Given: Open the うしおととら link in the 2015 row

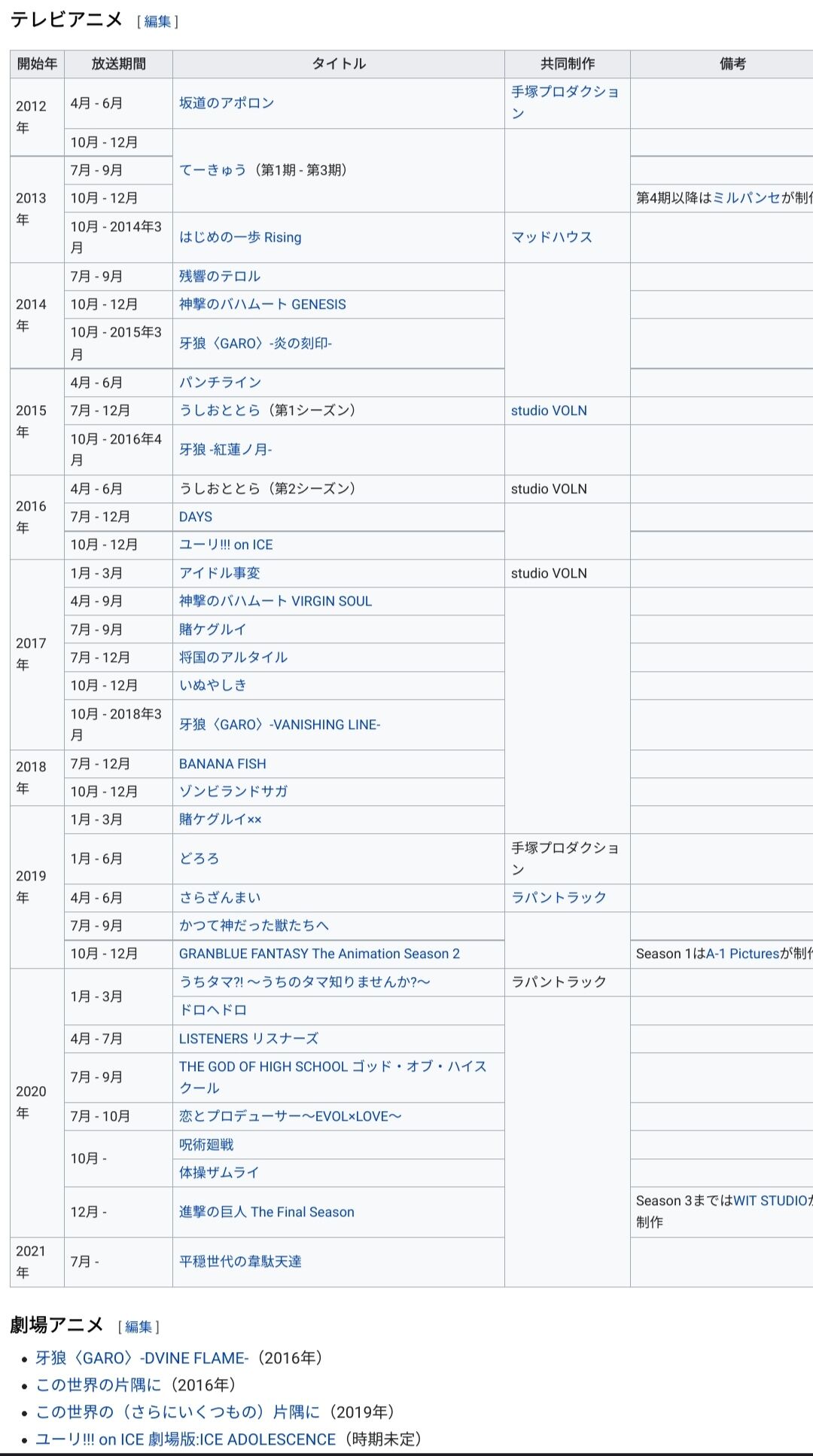Looking at the screenshot, I should coord(220,411).
